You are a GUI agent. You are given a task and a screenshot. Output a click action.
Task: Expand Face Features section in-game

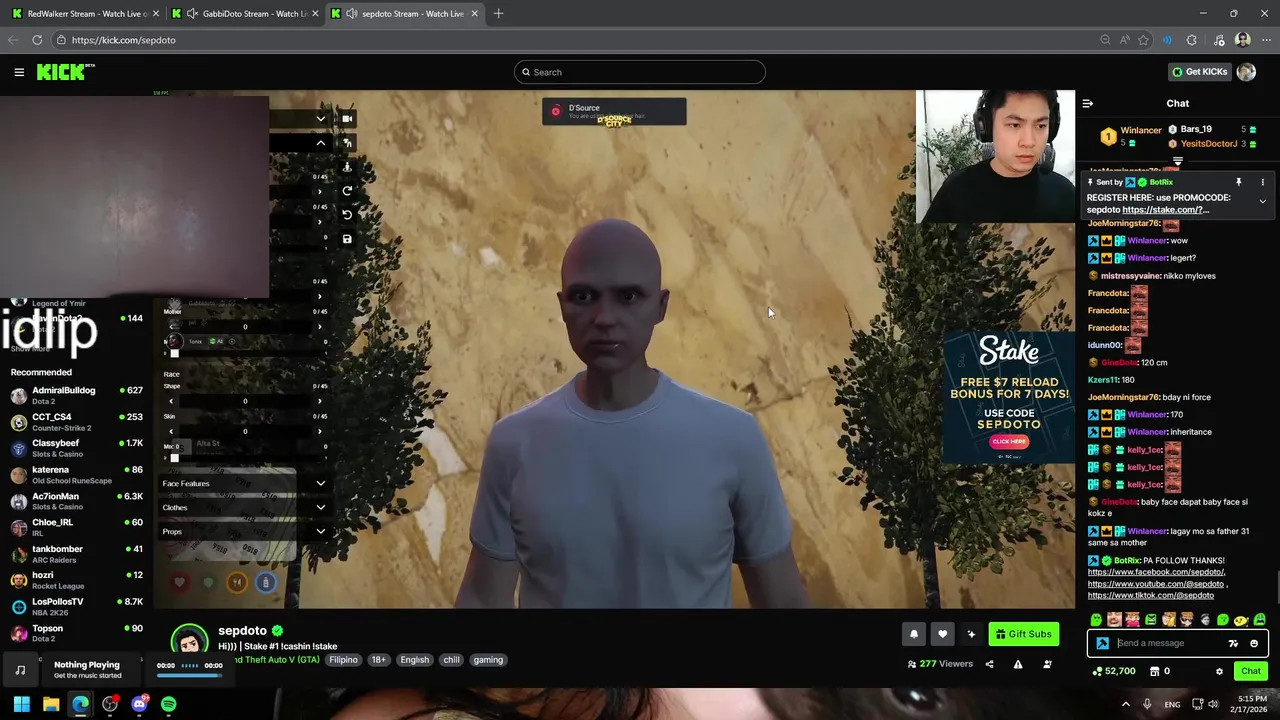(244, 483)
